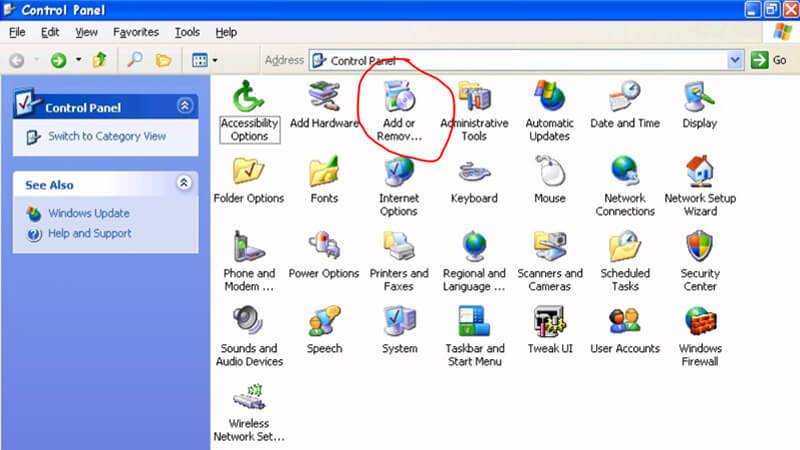The width and height of the screenshot is (800, 450).
Task: Collapse the Control Panel sidebar section
Action: [184, 106]
